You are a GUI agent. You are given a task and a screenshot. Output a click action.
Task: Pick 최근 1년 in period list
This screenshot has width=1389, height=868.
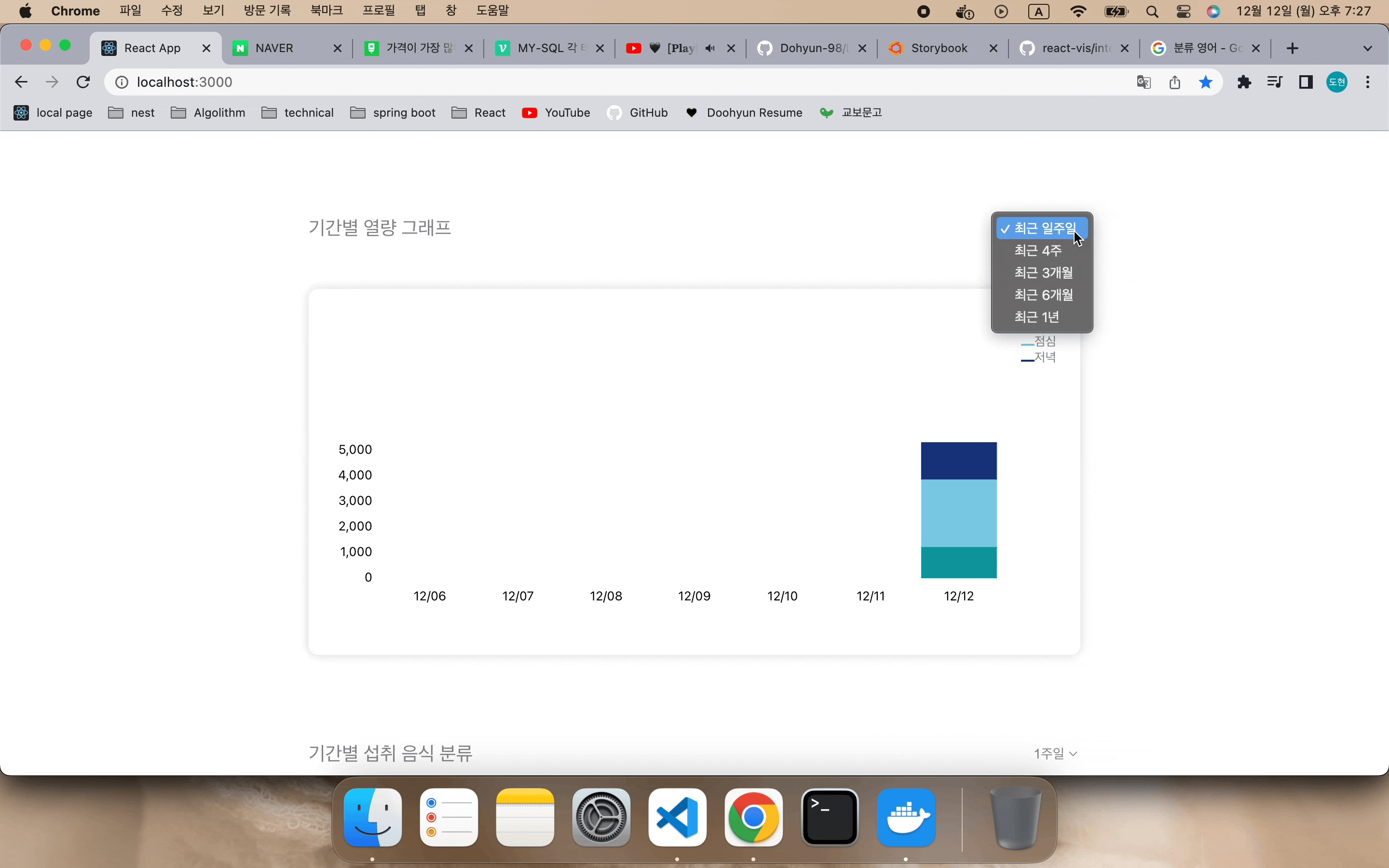1036,317
